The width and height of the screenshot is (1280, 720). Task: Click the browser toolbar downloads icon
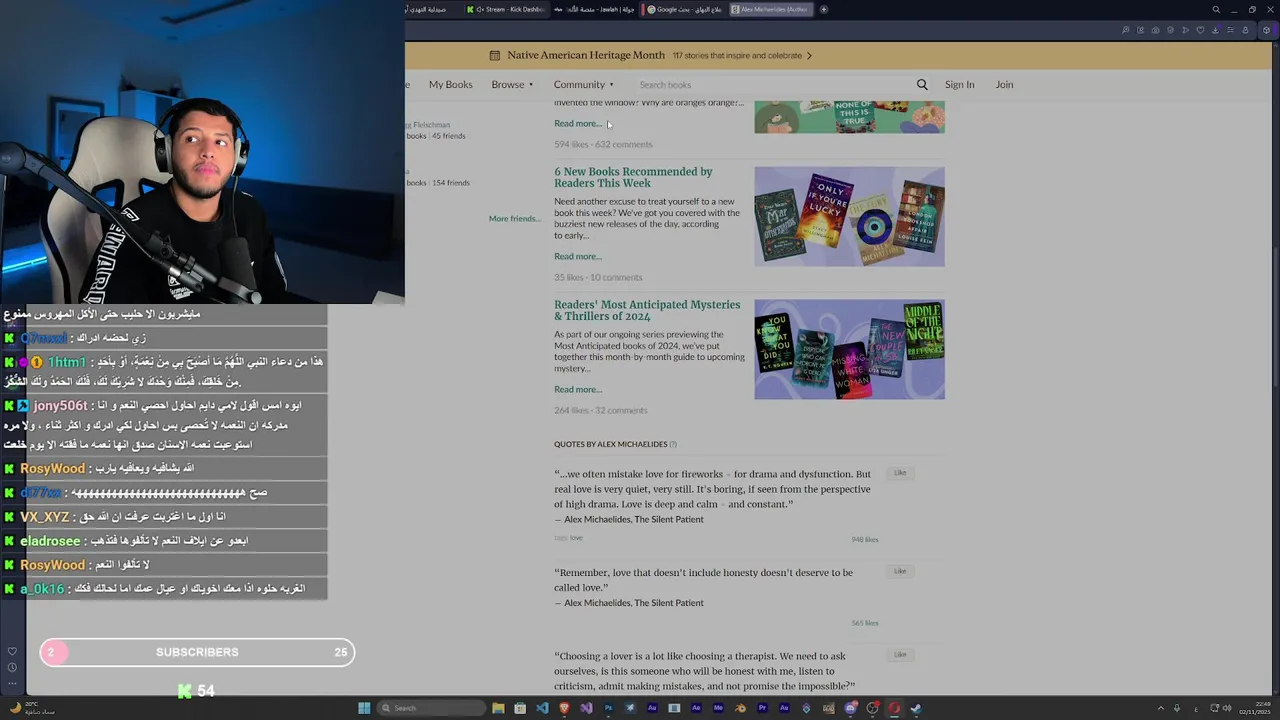(1216, 30)
